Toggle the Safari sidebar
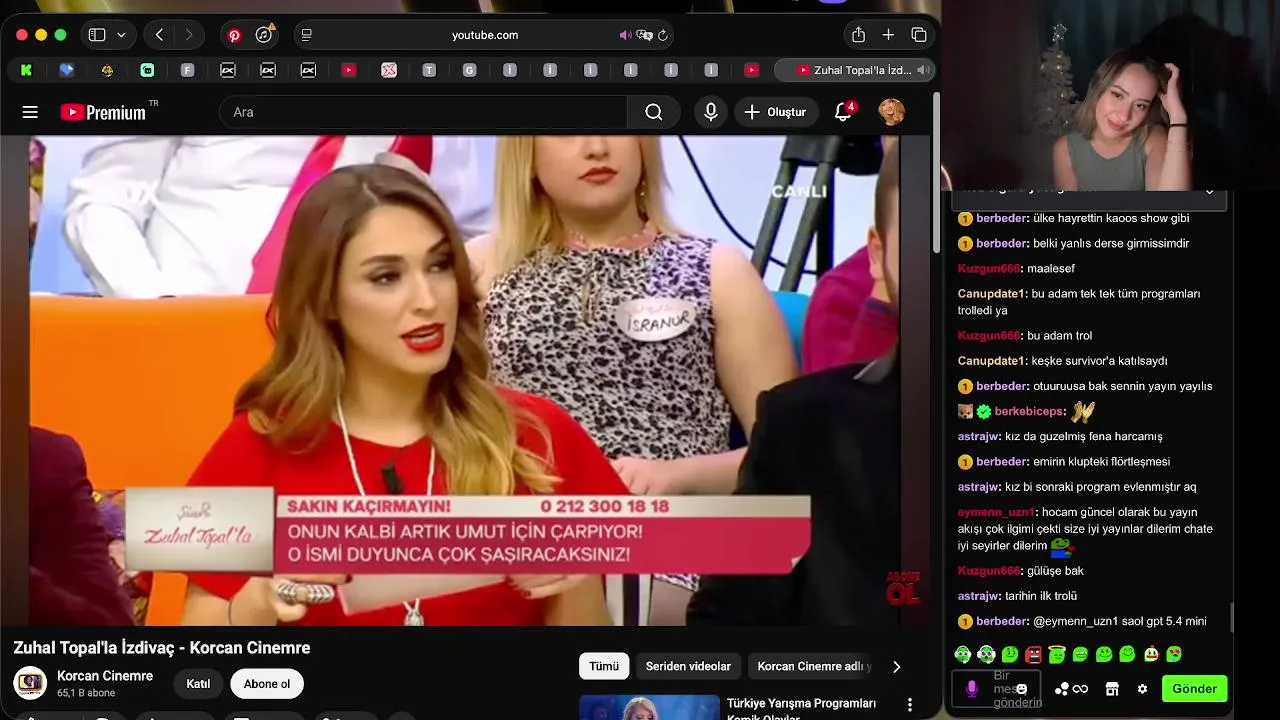1280x720 pixels. [97, 35]
